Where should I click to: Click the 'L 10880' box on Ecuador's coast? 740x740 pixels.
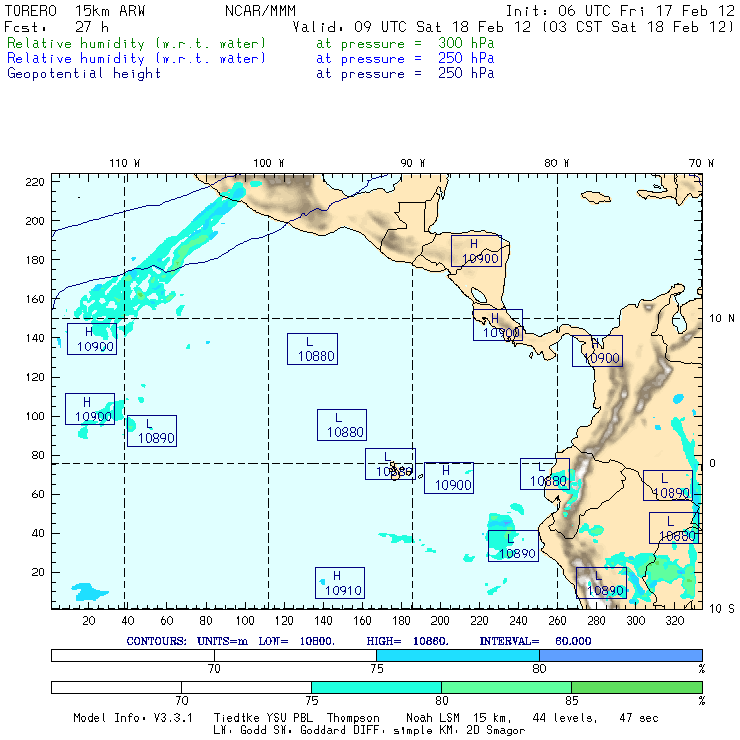click(x=545, y=474)
